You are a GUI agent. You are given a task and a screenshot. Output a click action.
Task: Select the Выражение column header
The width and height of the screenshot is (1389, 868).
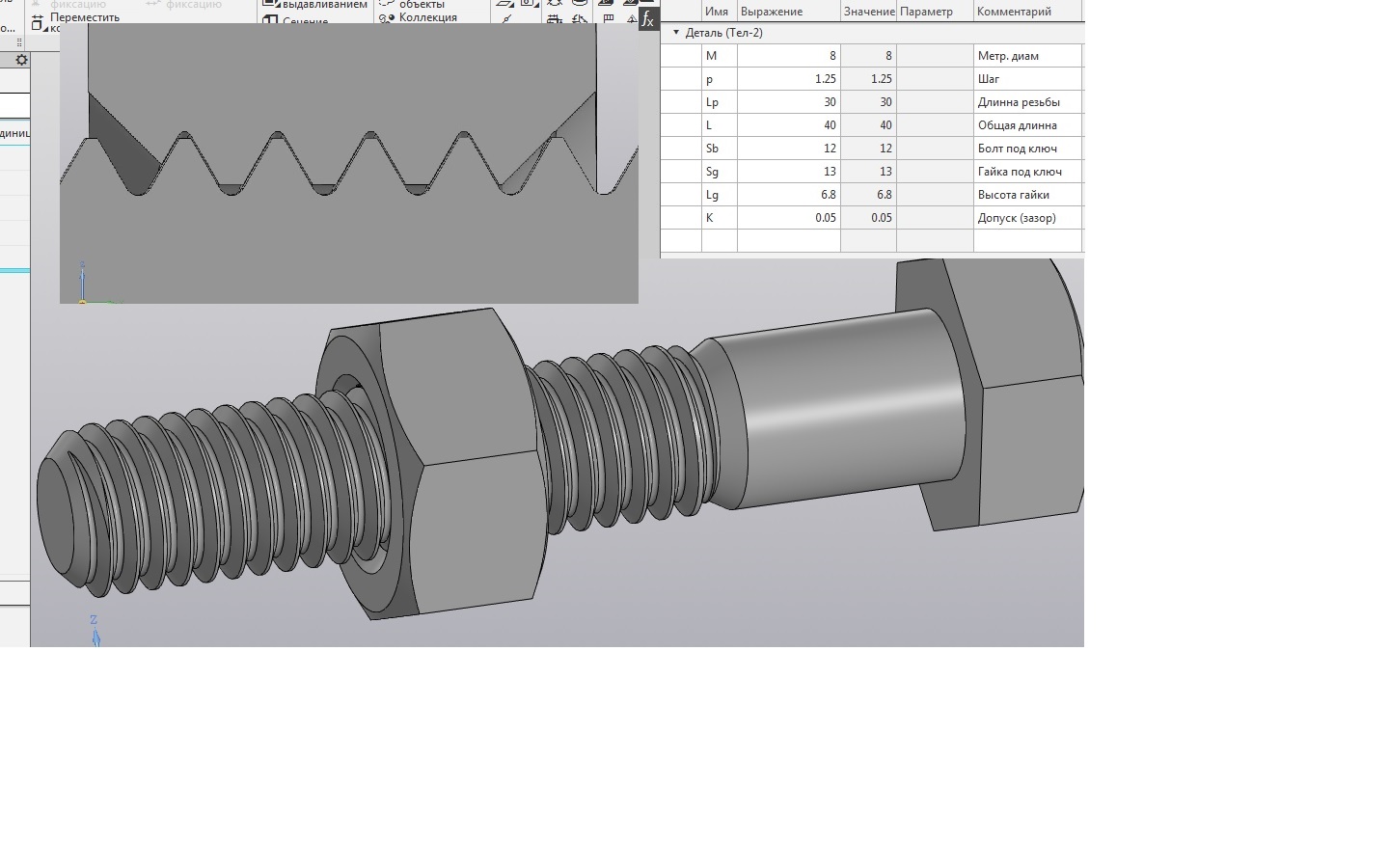[x=789, y=12]
